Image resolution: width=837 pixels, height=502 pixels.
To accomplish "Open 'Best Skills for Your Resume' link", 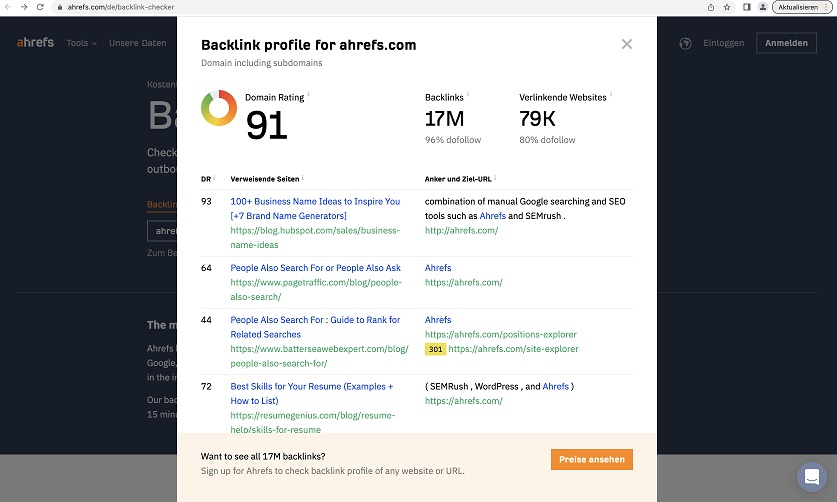I will coord(312,393).
